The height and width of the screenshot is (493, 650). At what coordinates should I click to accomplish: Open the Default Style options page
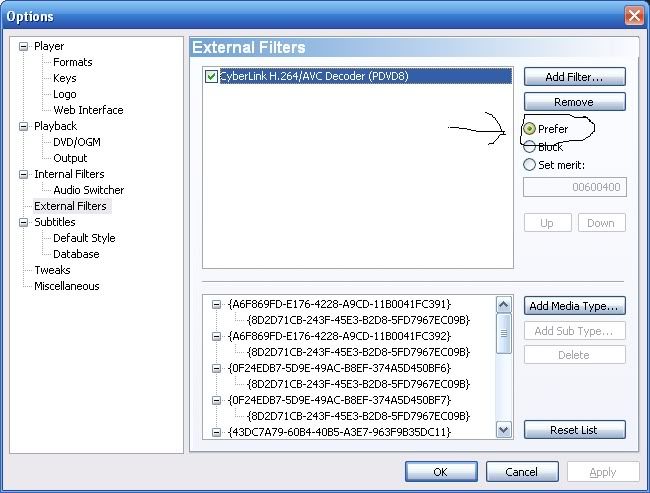click(x=84, y=238)
